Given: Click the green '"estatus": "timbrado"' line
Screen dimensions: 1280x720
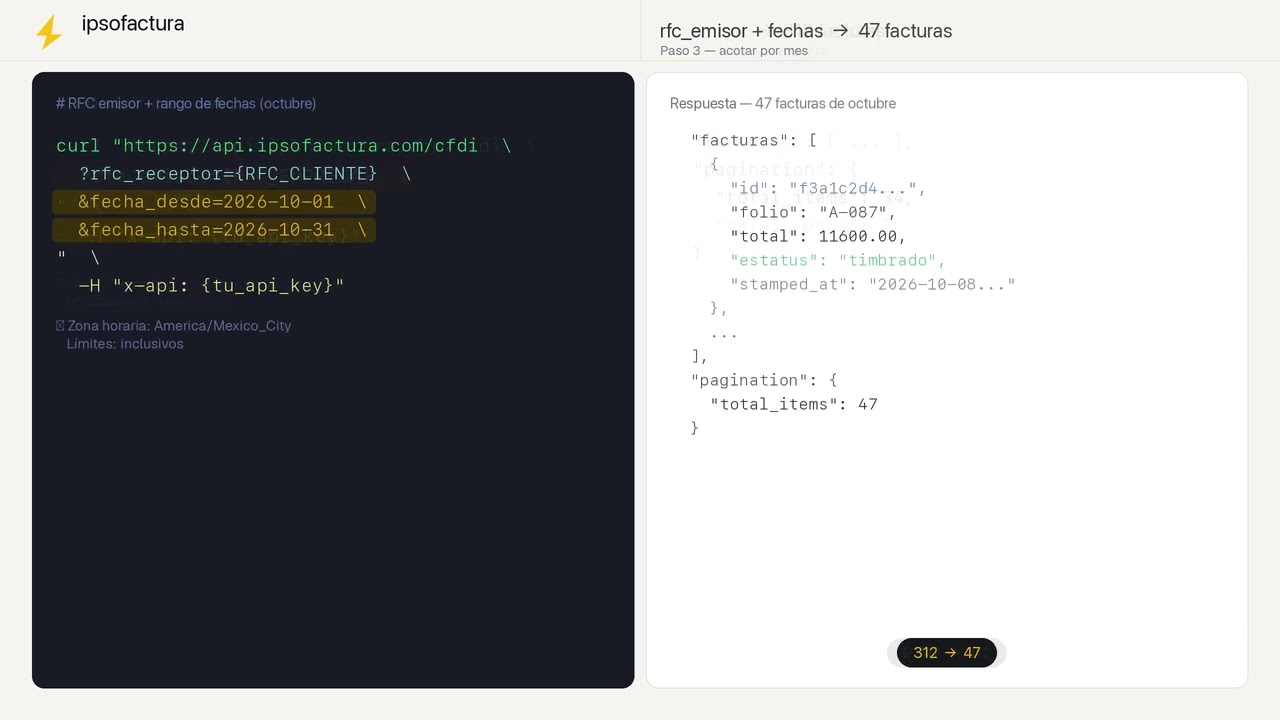Looking at the screenshot, I should pyautogui.click(x=838, y=261).
